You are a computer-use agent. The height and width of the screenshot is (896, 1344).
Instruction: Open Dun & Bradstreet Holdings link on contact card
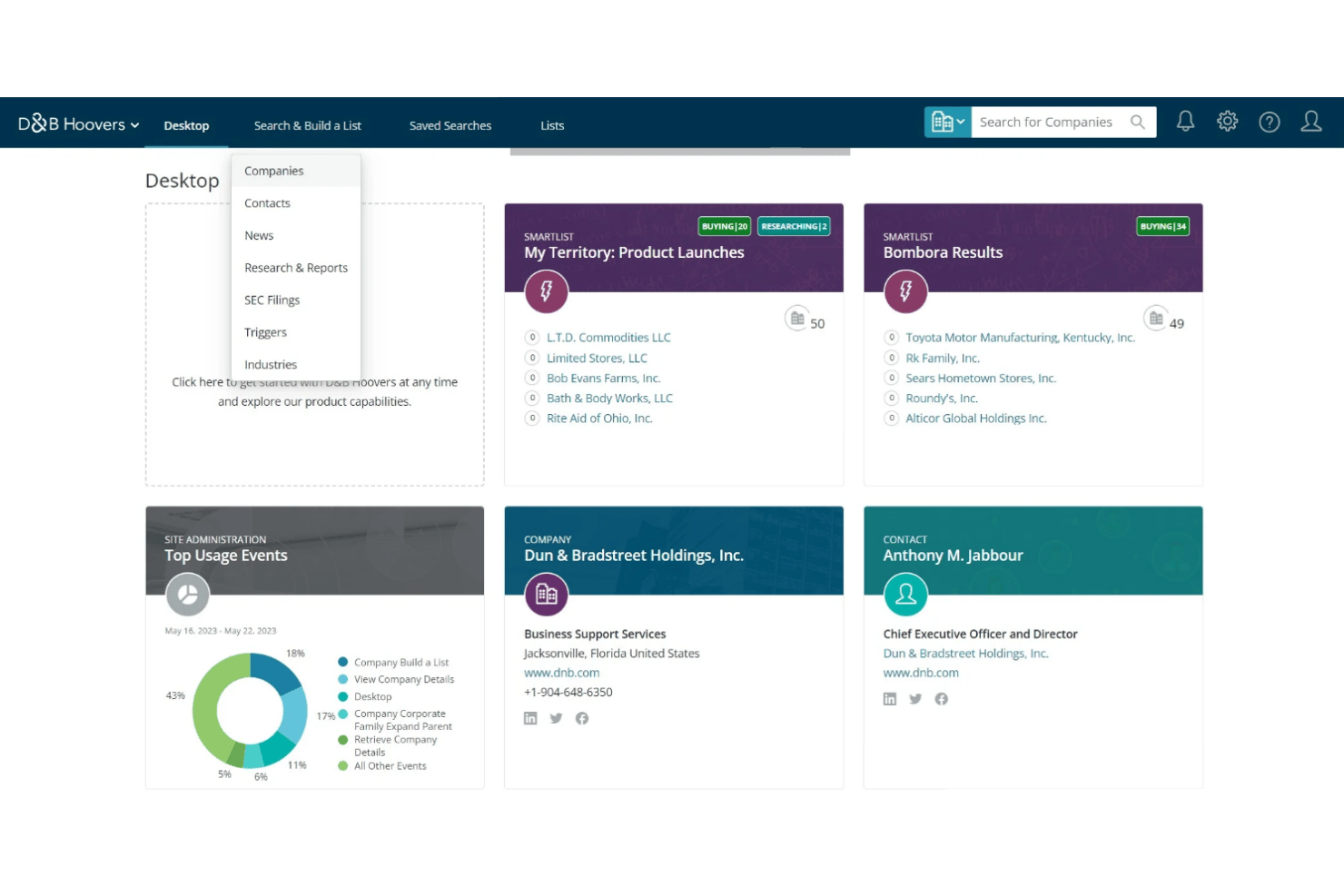[965, 653]
